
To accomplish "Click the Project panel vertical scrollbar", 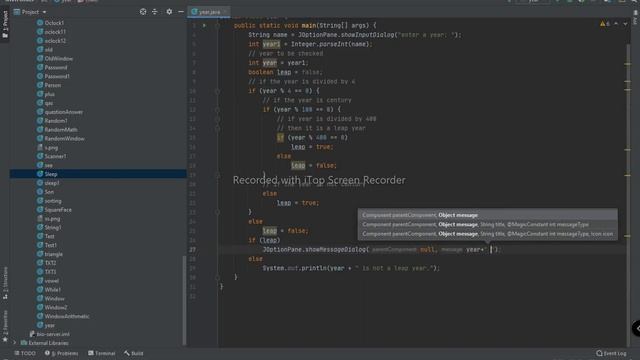I will 184,300.
